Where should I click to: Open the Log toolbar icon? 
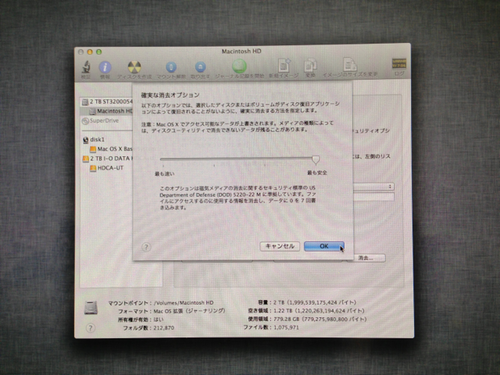click(399, 64)
